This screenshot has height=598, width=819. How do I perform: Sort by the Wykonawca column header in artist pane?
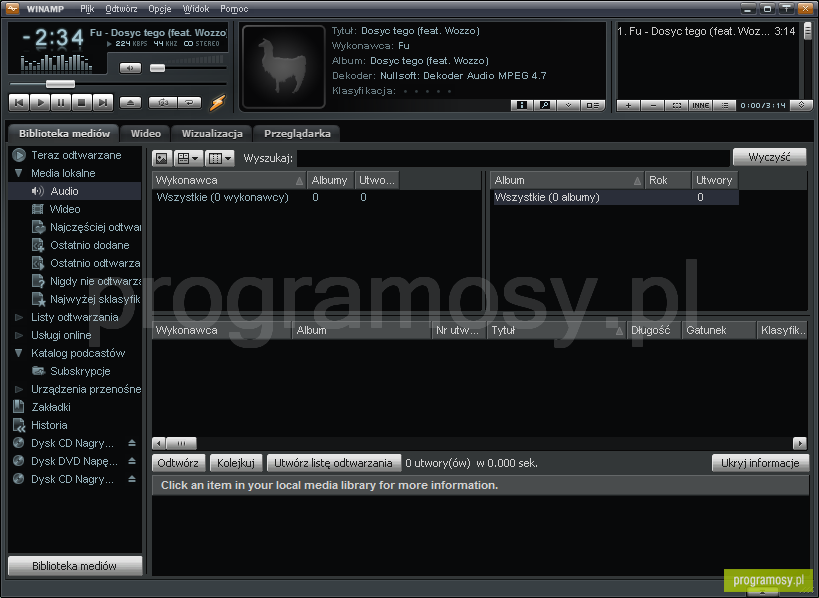tap(229, 180)
